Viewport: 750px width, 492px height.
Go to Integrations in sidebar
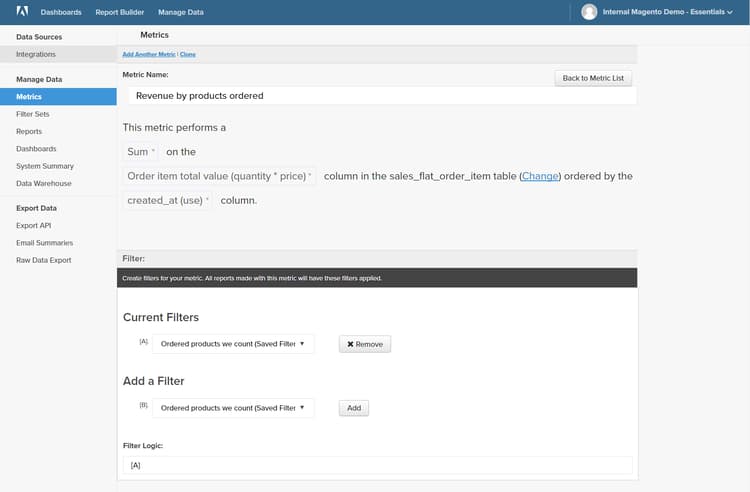click(58, 55)
